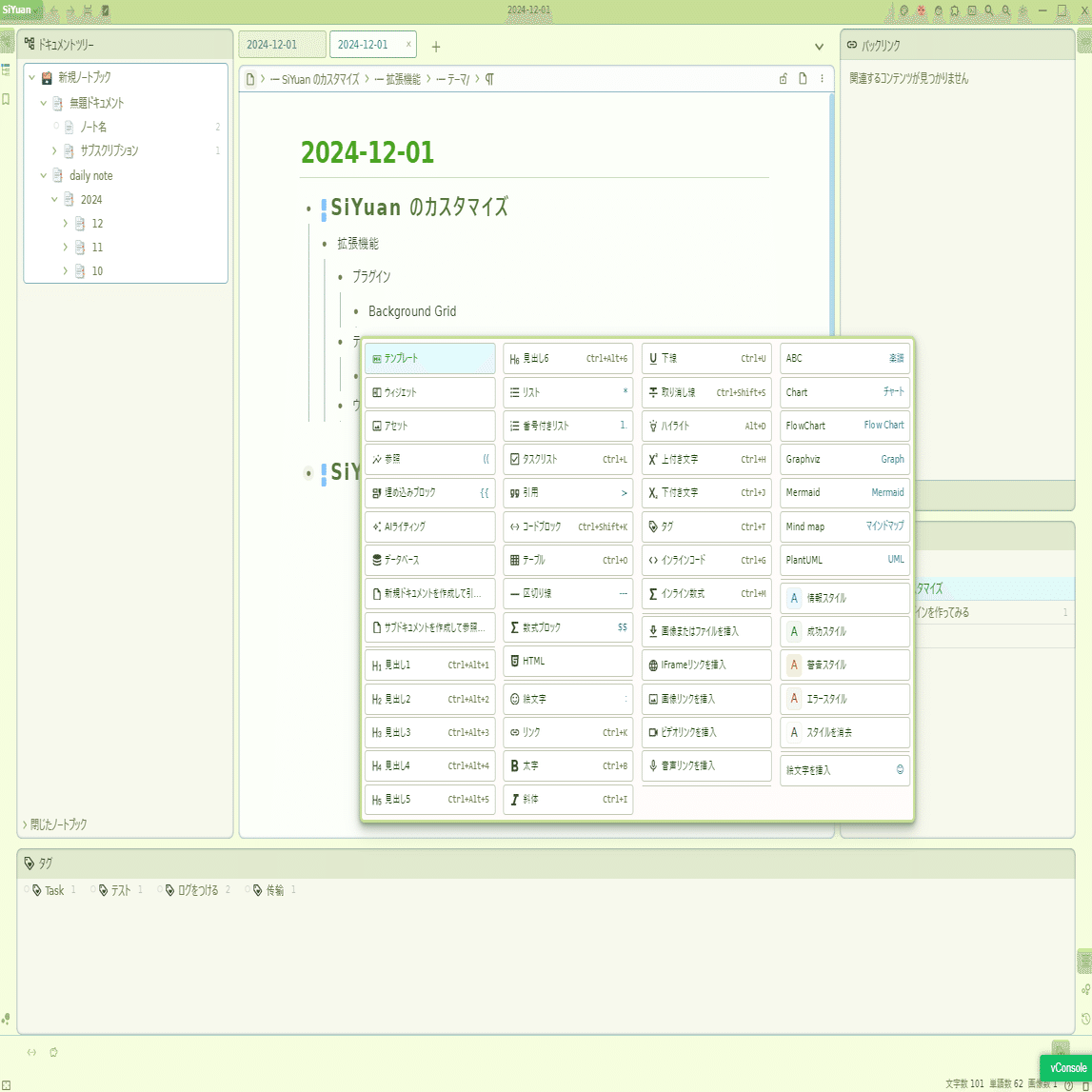Image resolution: width=1092 pixels, height=1092 pixels.
Task: Click the back navigation arrow in title bar
Action: (x=54, y=10)
